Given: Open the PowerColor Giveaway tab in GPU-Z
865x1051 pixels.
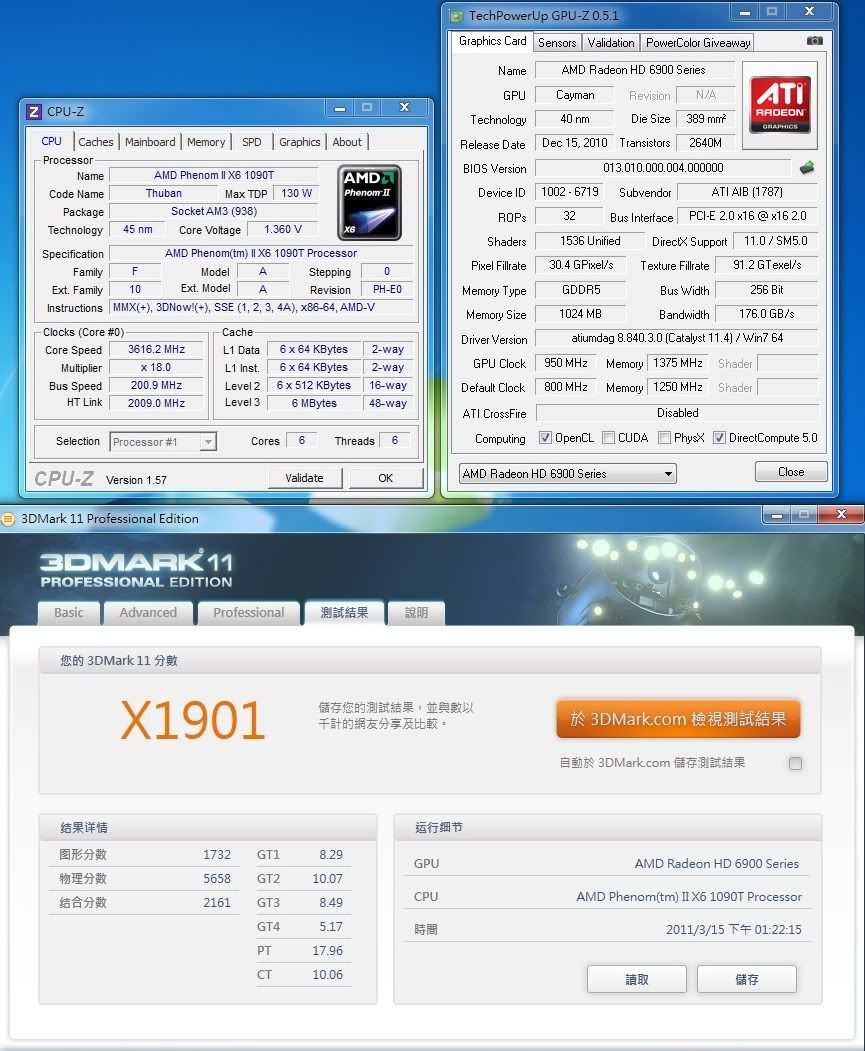Looking at the screenshot, I should pyautogui.click(x=697, y=43).
